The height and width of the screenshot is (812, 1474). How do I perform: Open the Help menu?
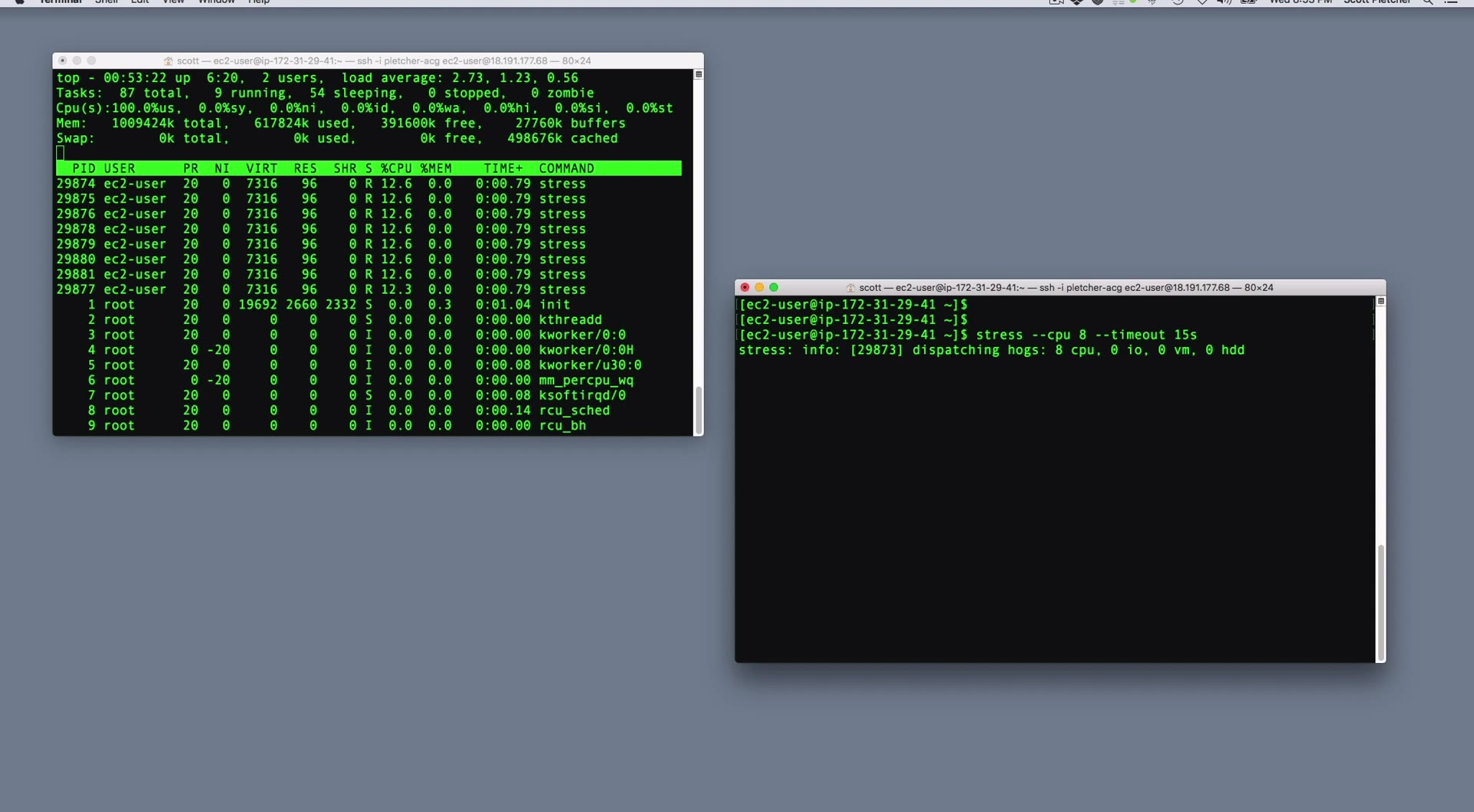point(259,2)
